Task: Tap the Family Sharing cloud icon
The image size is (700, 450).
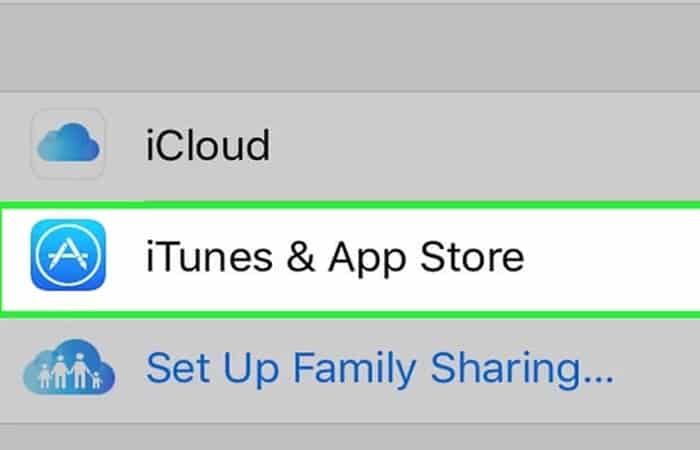Action: [69, 367]
